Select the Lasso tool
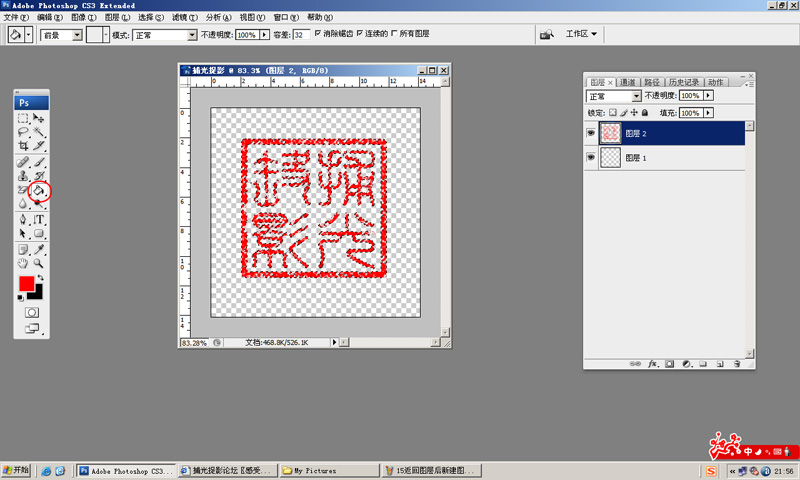The width and height of the screenshot is (800, 480). click(23, 132)
